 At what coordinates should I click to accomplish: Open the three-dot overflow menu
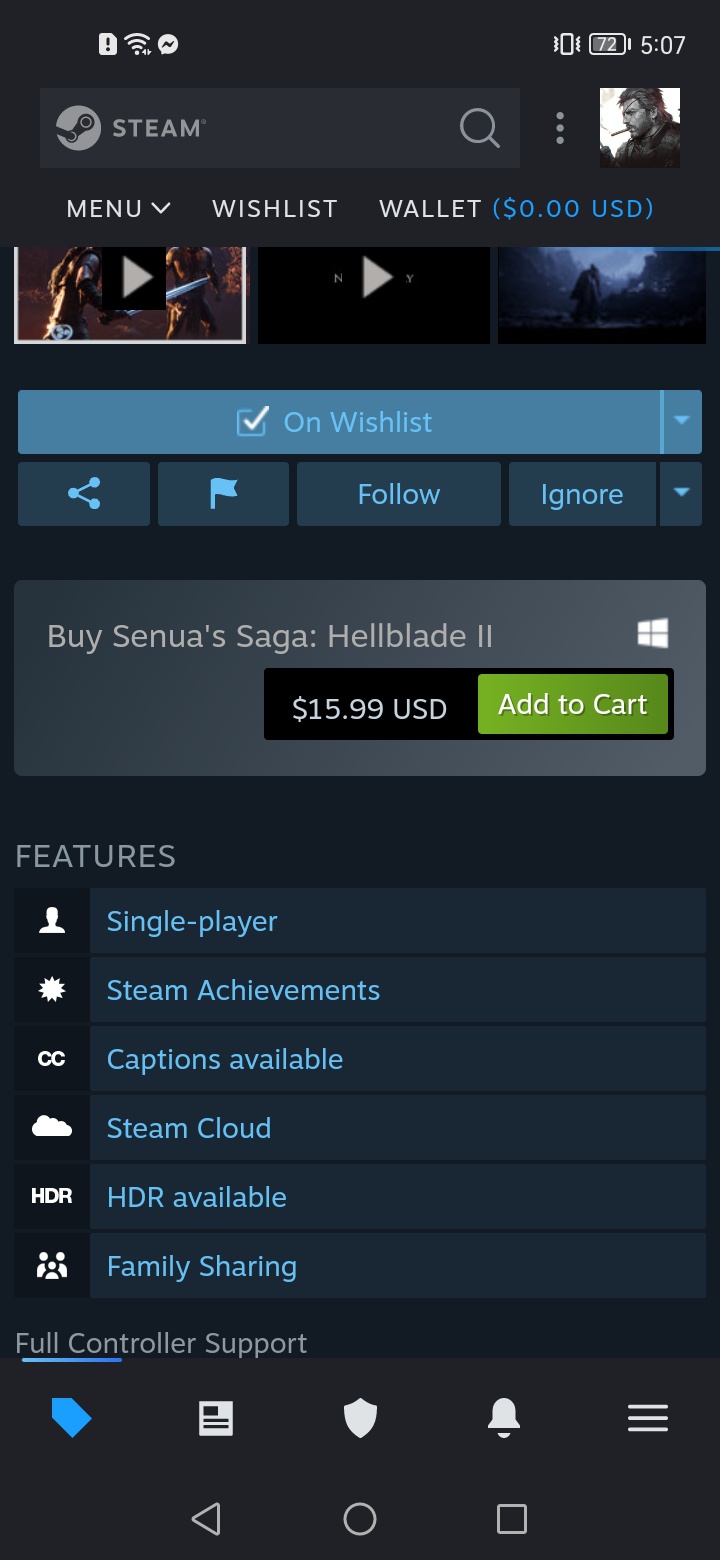560,128
